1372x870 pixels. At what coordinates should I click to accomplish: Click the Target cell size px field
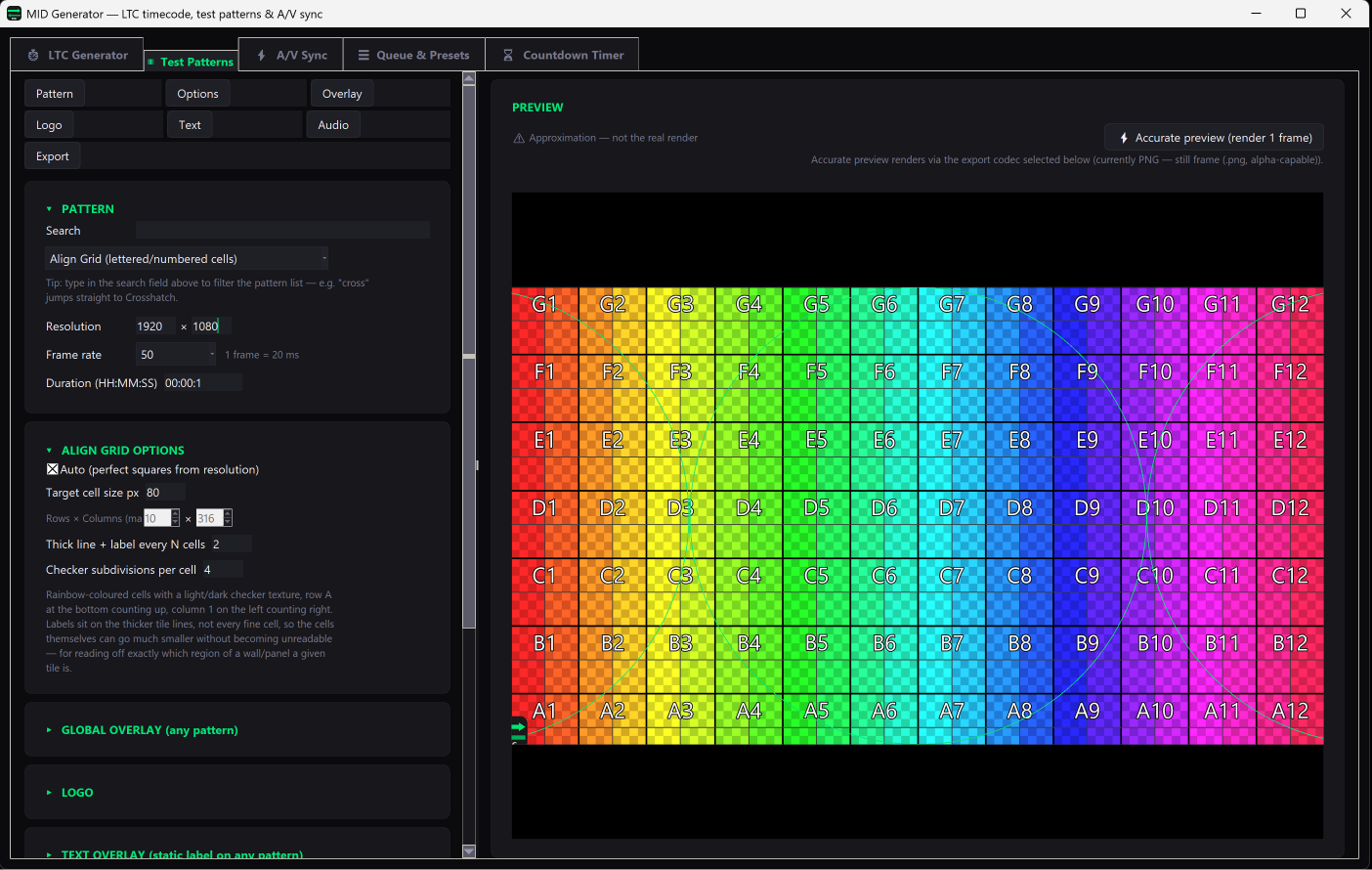(164, 493)
